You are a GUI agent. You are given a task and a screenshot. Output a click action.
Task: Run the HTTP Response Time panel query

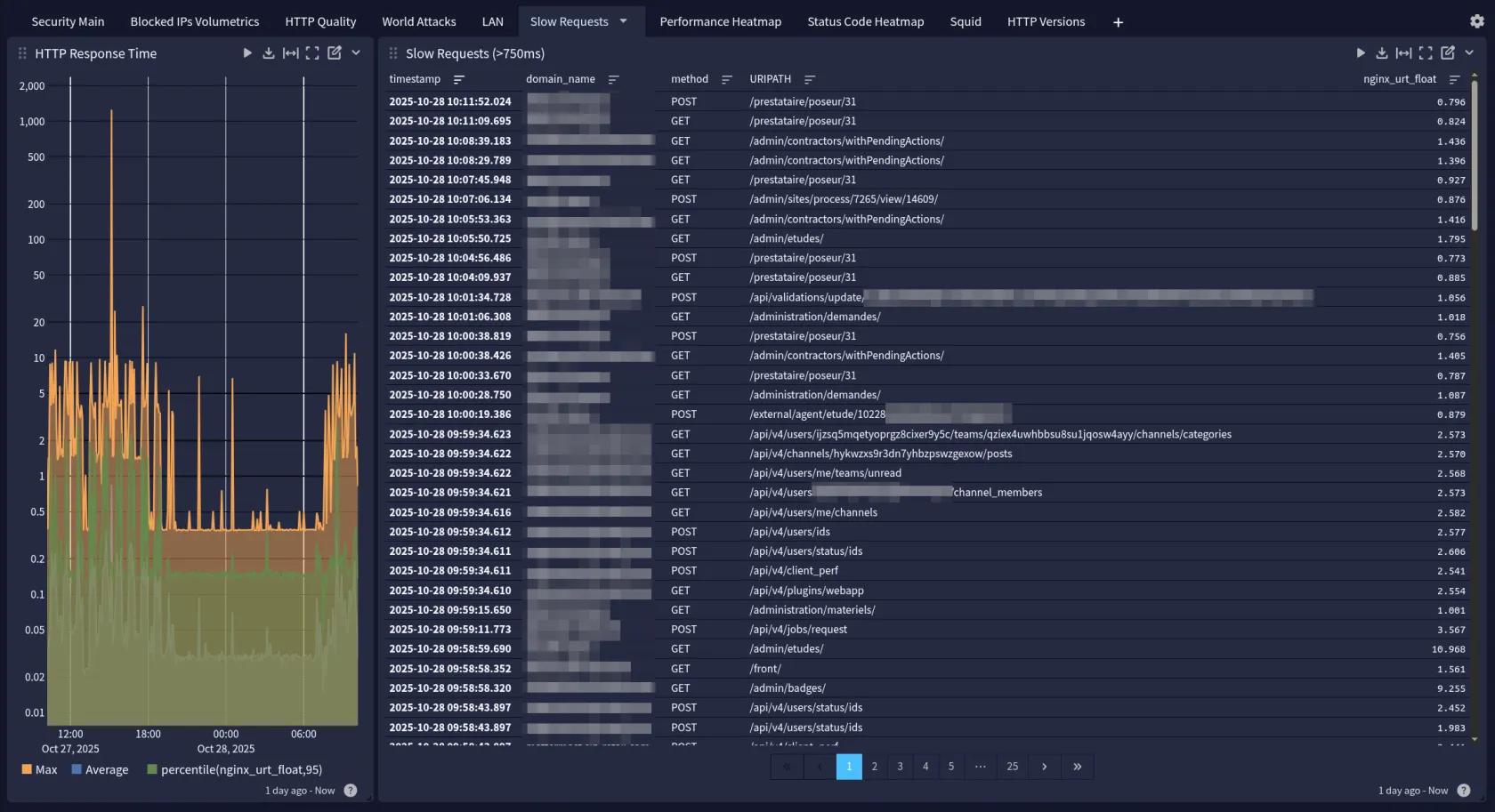point(247,53)
